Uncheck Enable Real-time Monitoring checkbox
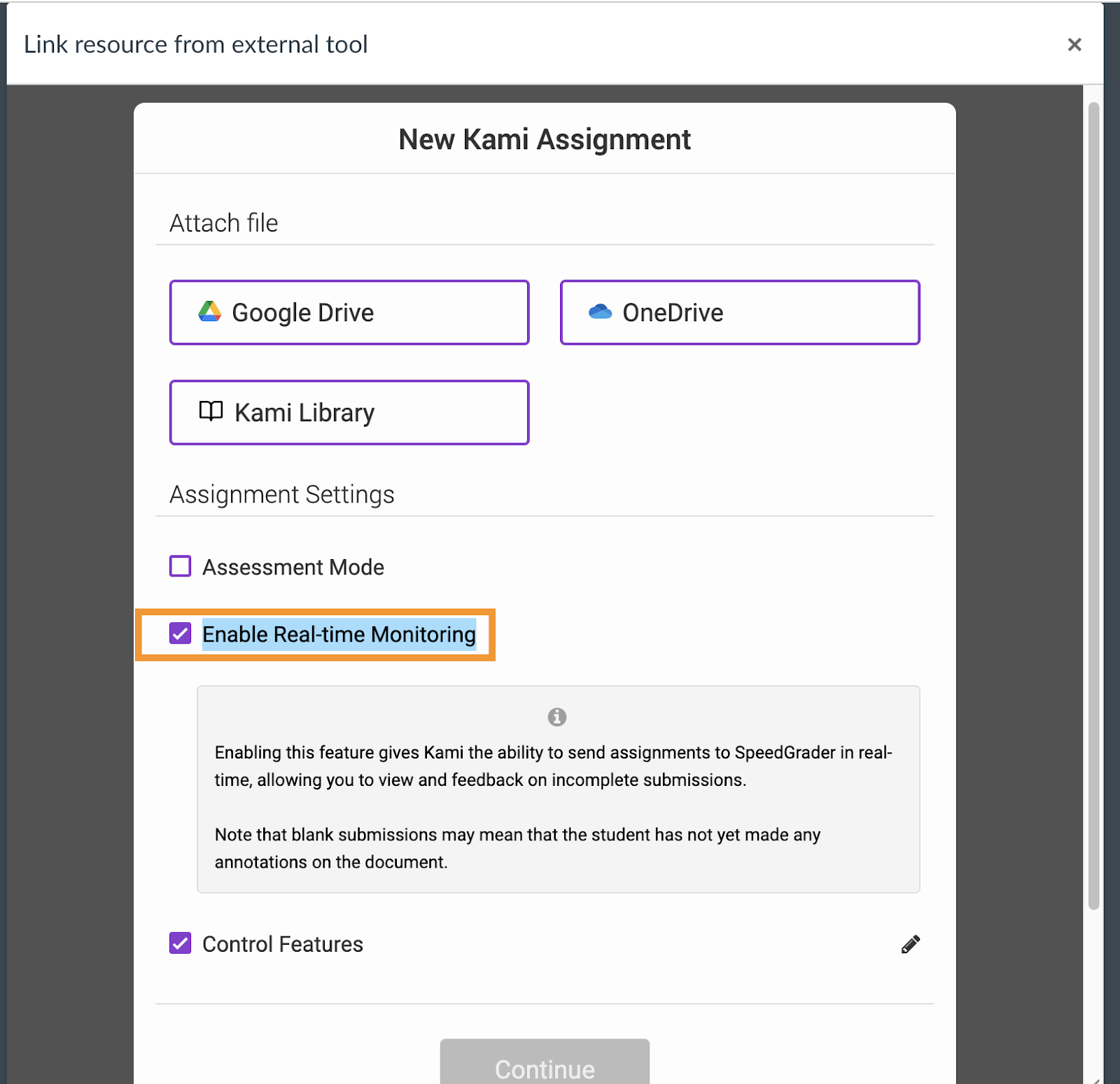1120x1084 pixels. point(181,633)
